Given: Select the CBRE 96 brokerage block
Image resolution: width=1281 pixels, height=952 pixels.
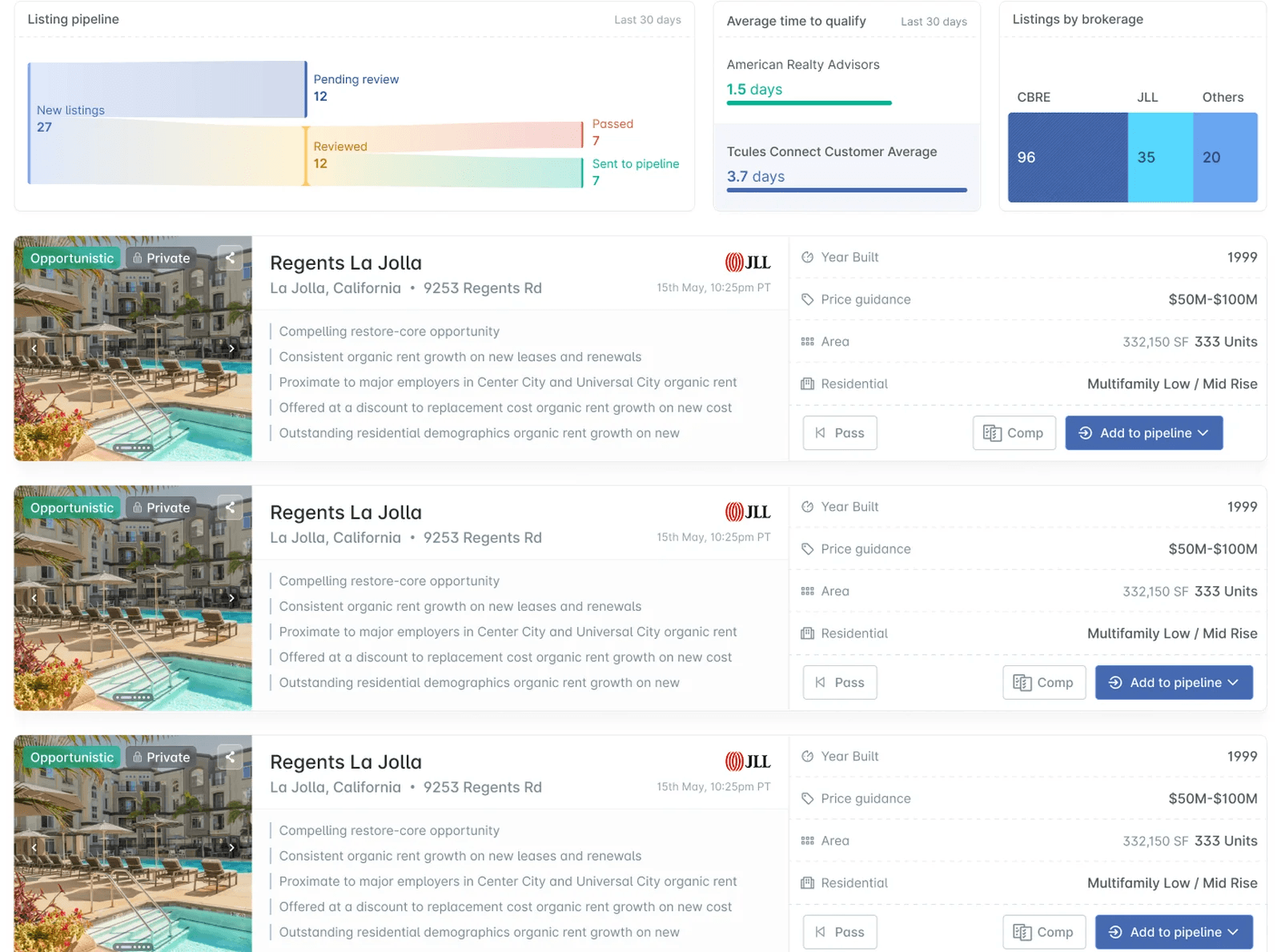Looking at the screenshot, I should pos(1068,157).
